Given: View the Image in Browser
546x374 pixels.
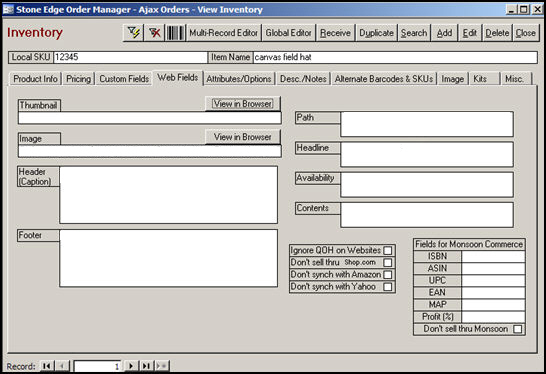Looking at the screenshot, I should tap(243, 137).
